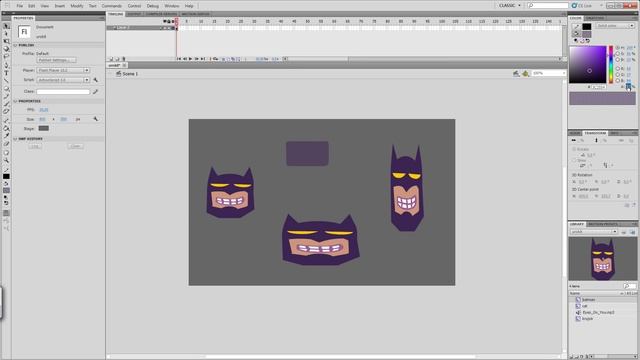Select the S saturation radio button
Image resolution: width=640 pixels, height=360 pixels.
pyautogui.click(x=618, y=53)
